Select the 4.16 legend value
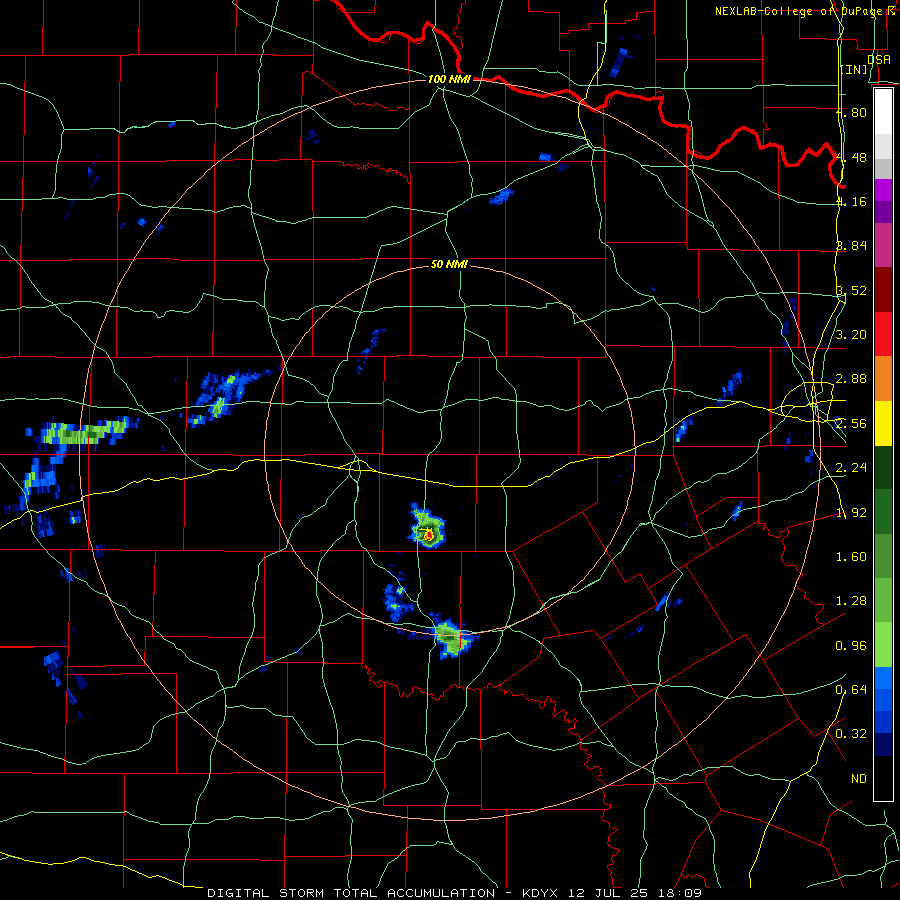 point(851,201)
